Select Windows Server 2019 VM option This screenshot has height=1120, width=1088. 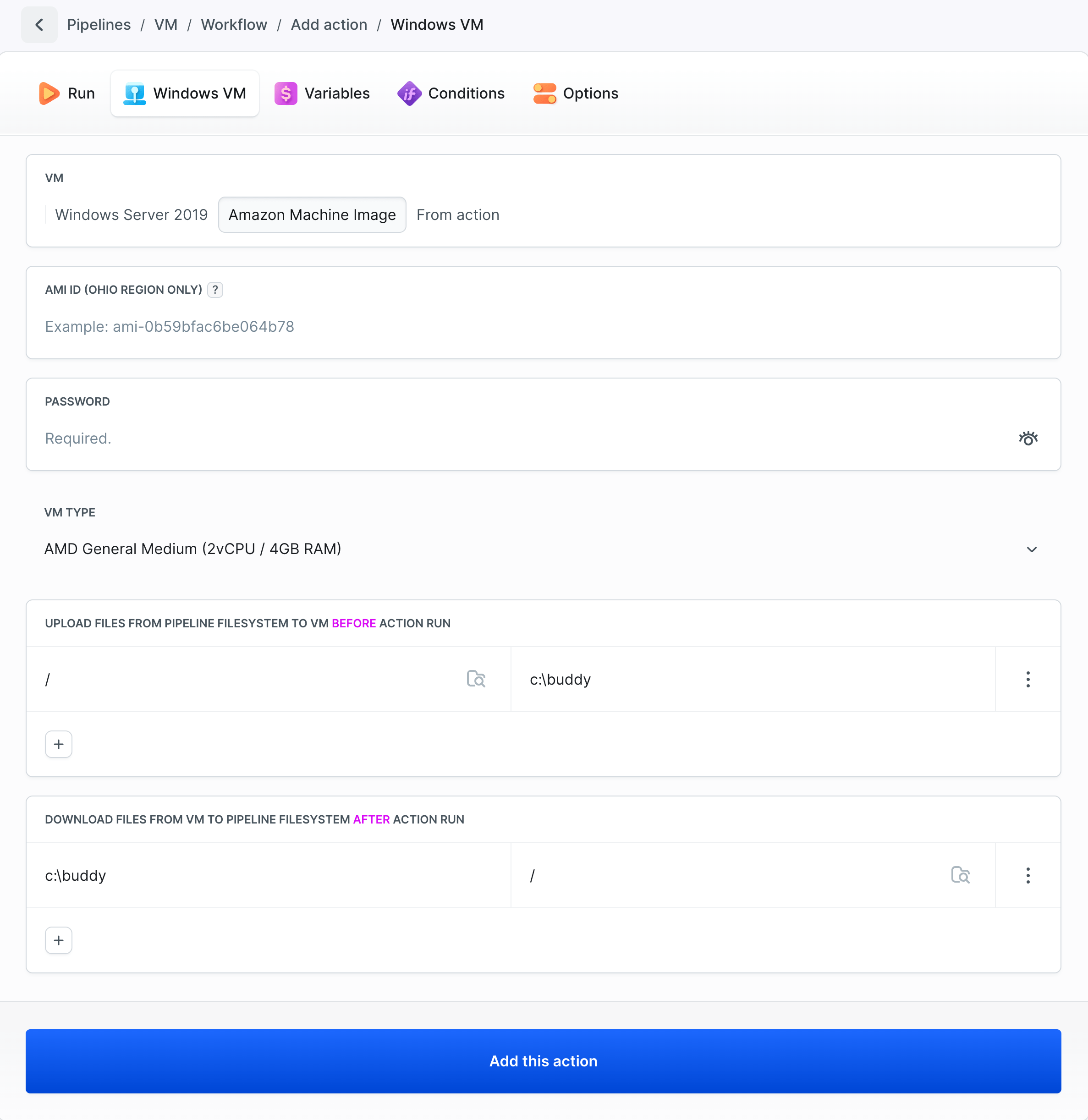[x=131, y=215]
